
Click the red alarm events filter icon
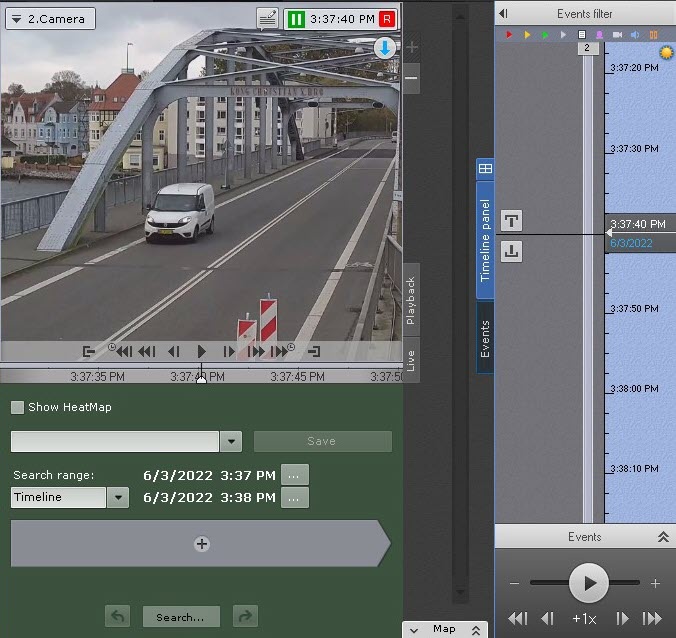click(x=508, y=35)
